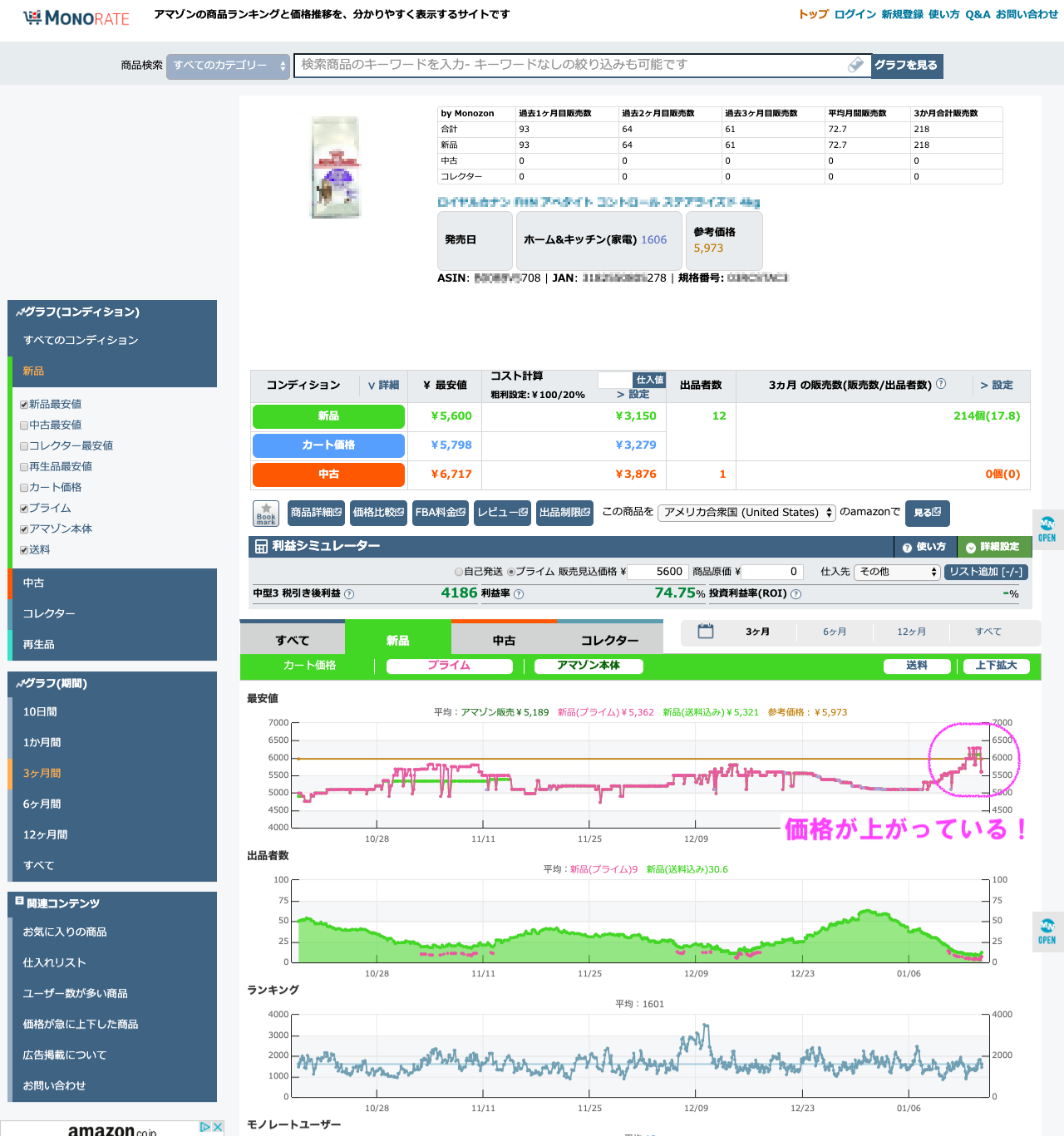The height and width of the screenshot is (1136, 1064).
Task: Click the info icon next to 利益率
Action: (519, 594)
